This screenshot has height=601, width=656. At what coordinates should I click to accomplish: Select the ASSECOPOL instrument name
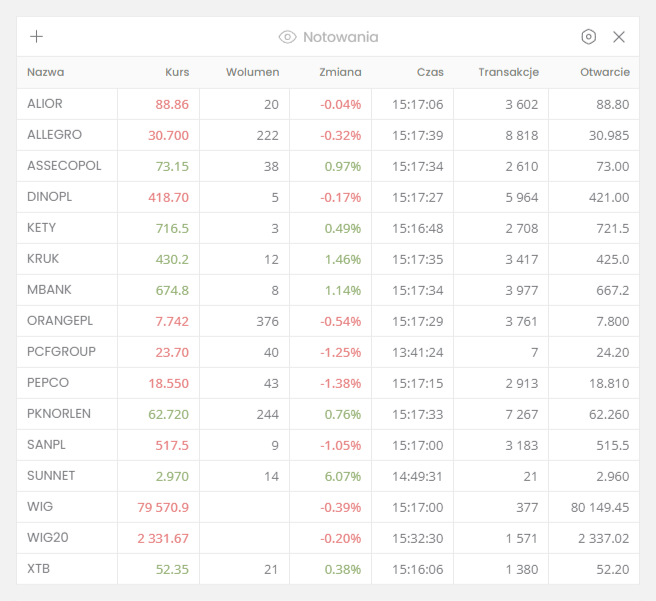(x=64, y=166)
